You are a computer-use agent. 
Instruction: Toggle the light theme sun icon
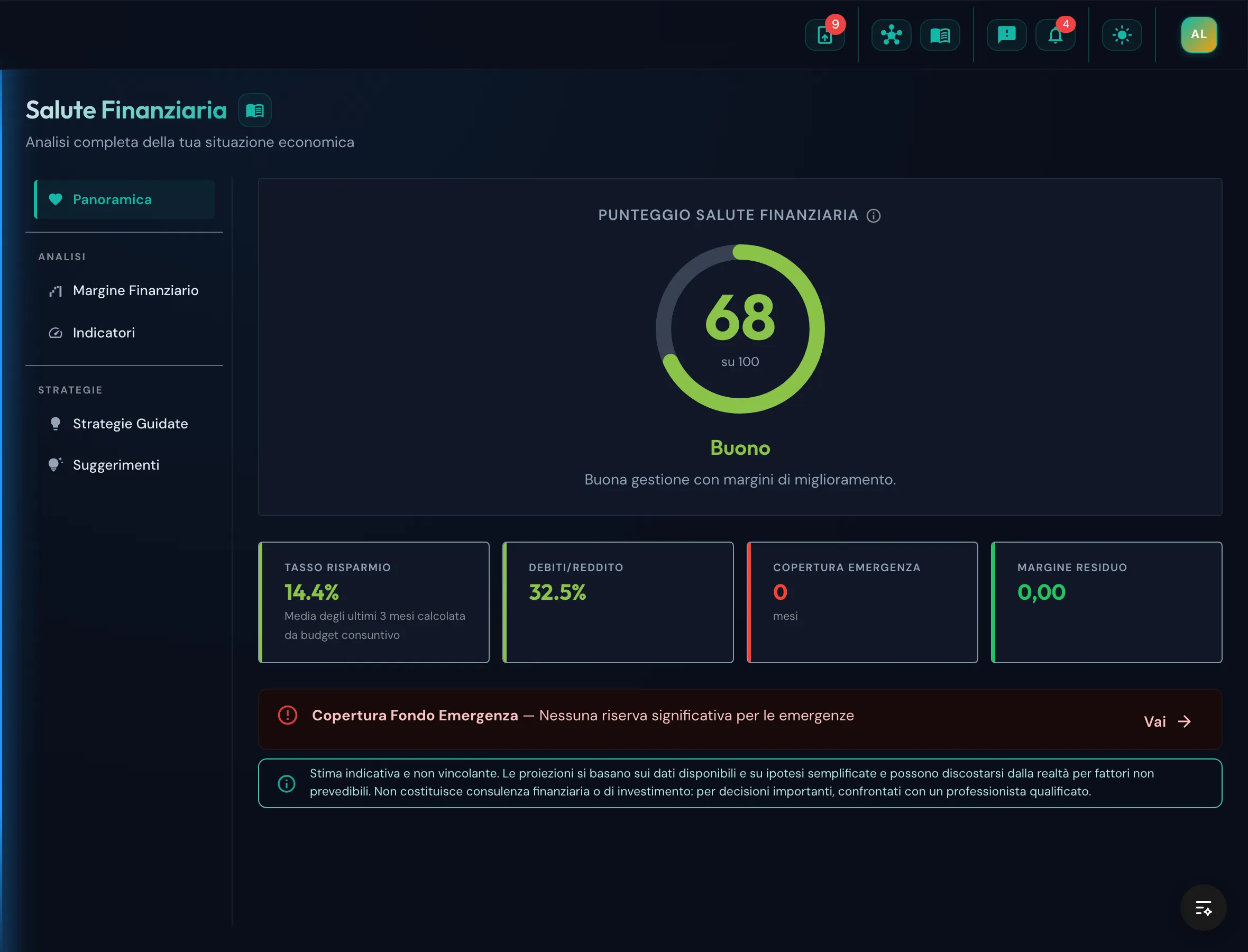click(1122, 35)
